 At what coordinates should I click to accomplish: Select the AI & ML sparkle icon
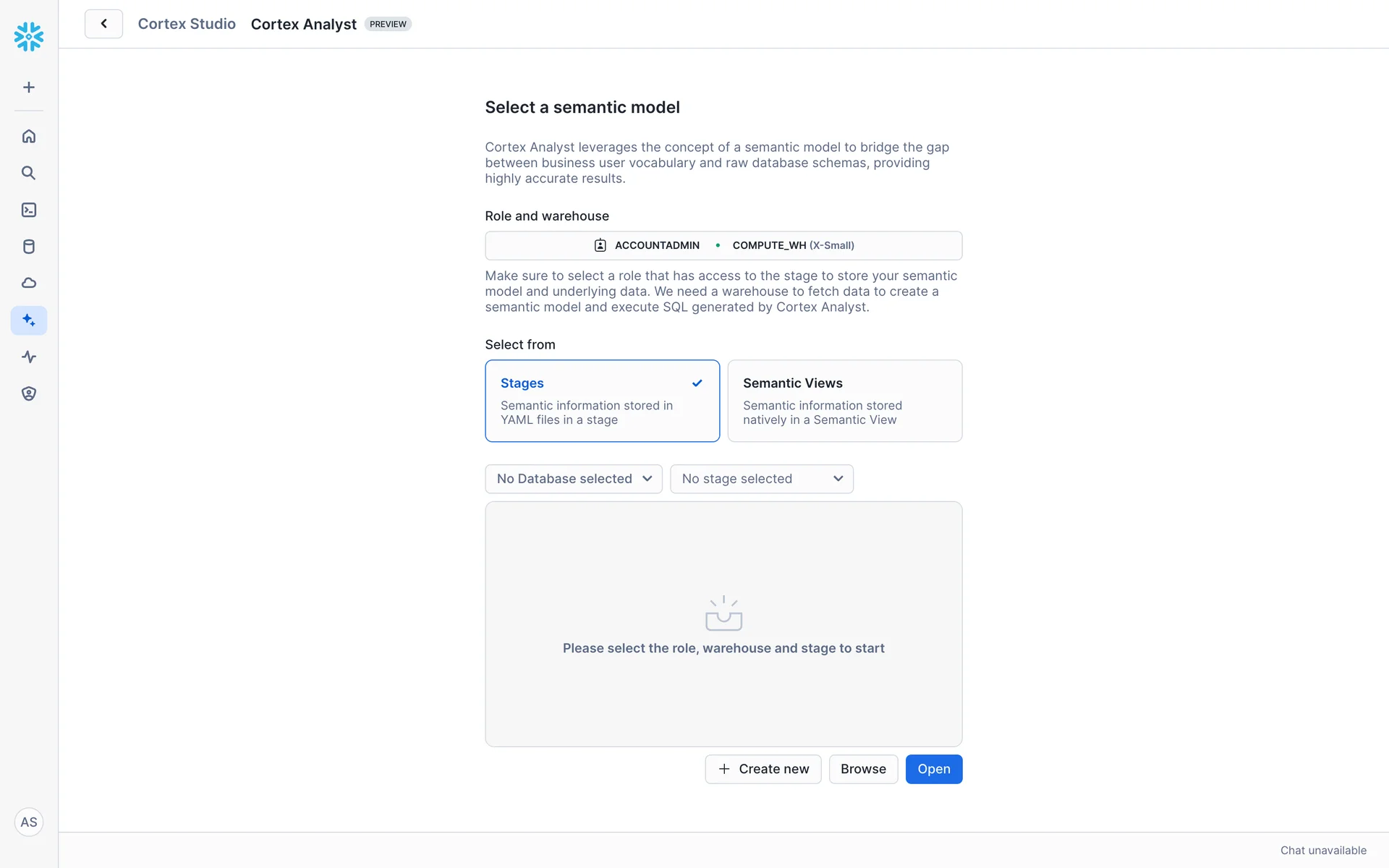[x=29, y=320]
